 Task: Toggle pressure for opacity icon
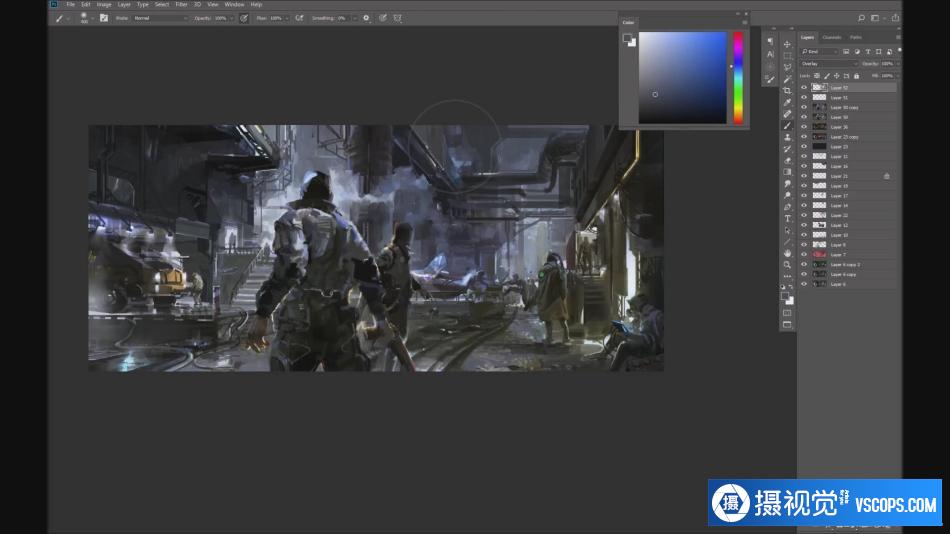pos(244,18)
